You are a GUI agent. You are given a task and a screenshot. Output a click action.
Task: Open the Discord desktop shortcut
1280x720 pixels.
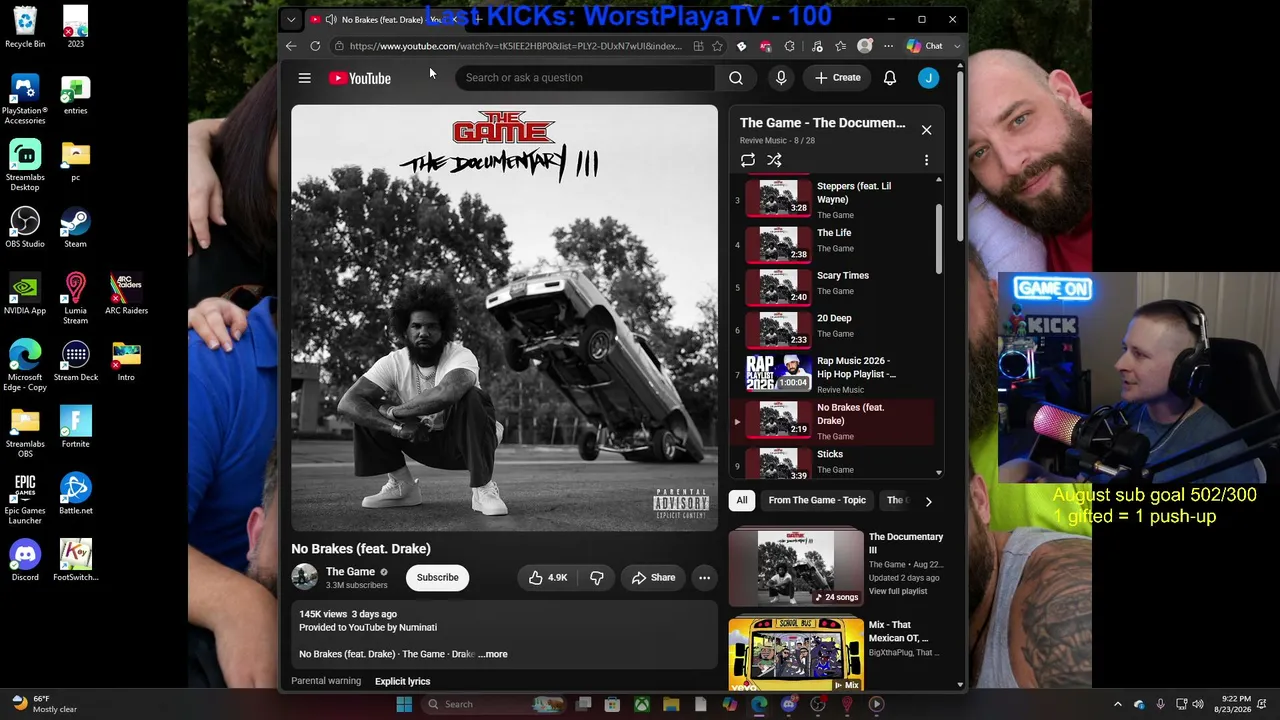tap(25, 560)
